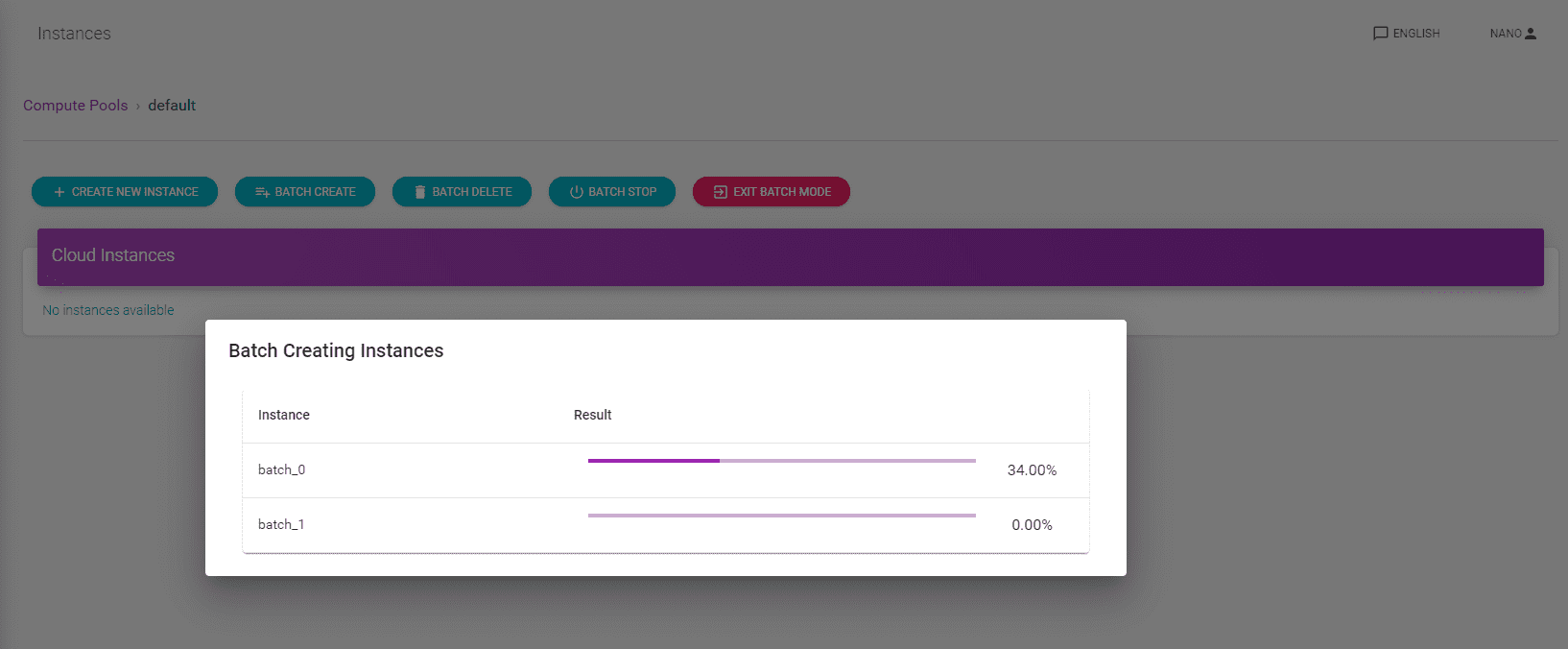Go to the Compute Pools breadcrumb link
1568x649 pixels.
[x=75, y=106]
